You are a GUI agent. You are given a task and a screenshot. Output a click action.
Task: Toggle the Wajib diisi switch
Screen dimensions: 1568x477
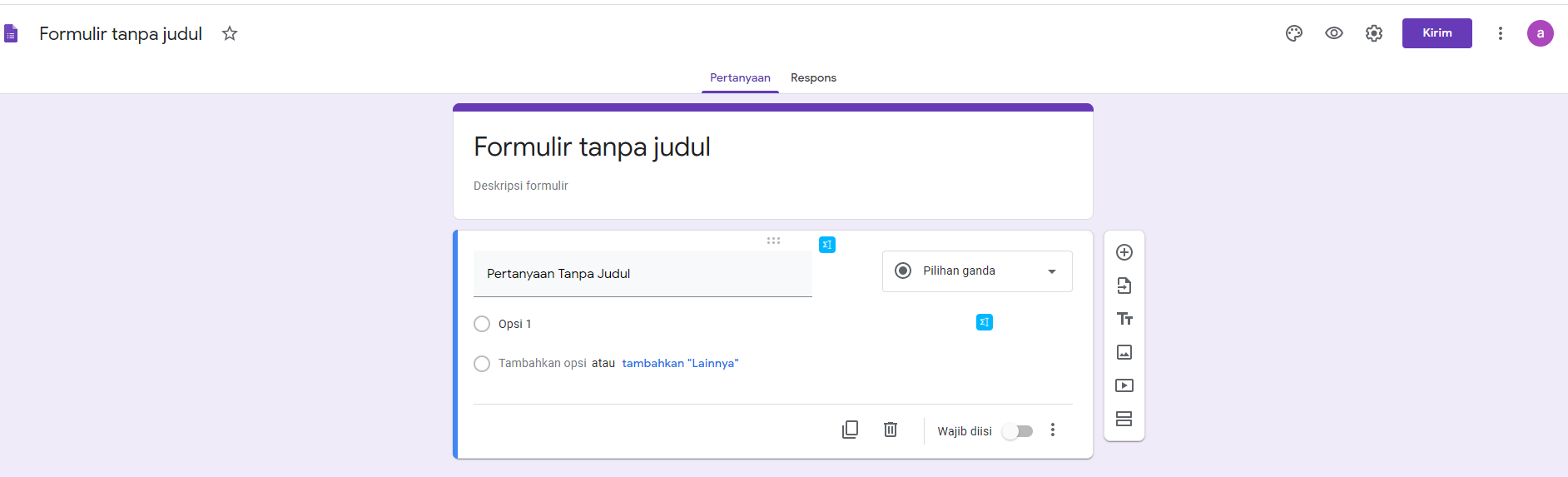point(1017,431)
